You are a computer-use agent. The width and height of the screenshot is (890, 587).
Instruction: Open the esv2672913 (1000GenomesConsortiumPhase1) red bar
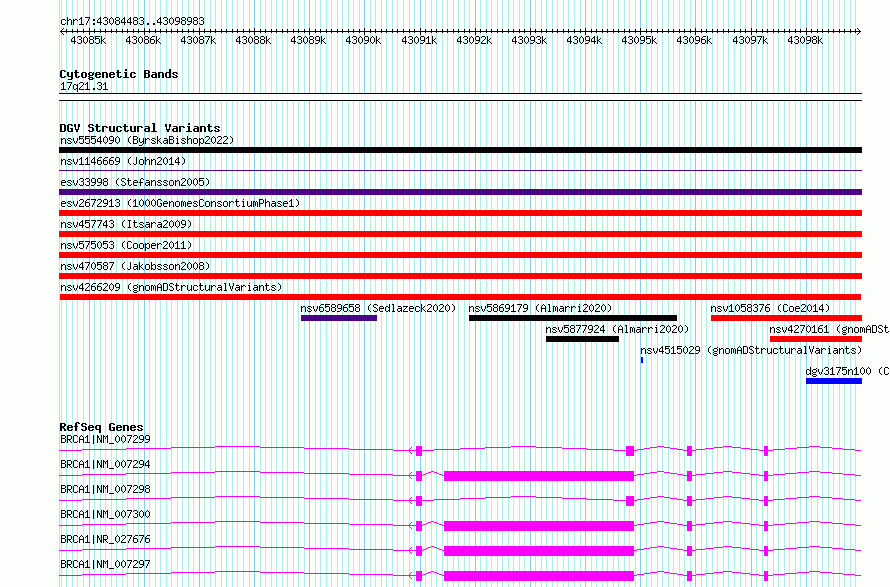pos(460,213)
